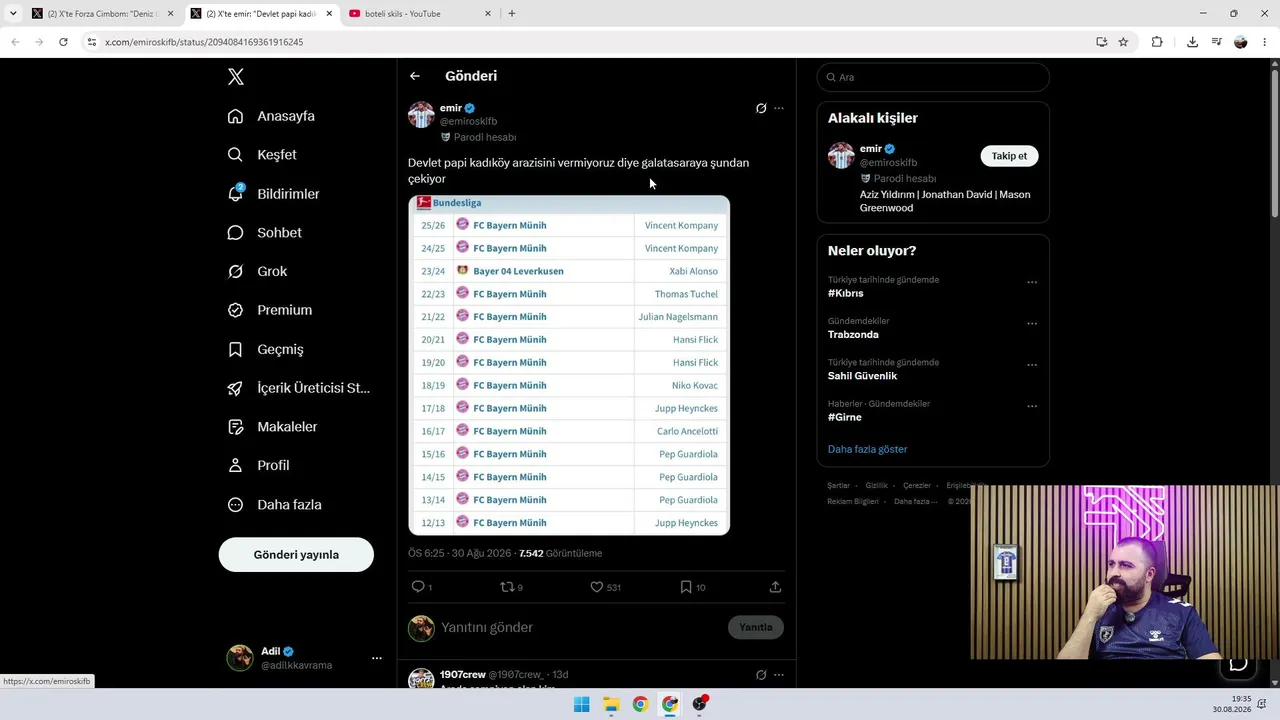Viewport: 1280px width, 720px height.
Task: Like the post with 531 likes
Action: [x=597, y=587]
